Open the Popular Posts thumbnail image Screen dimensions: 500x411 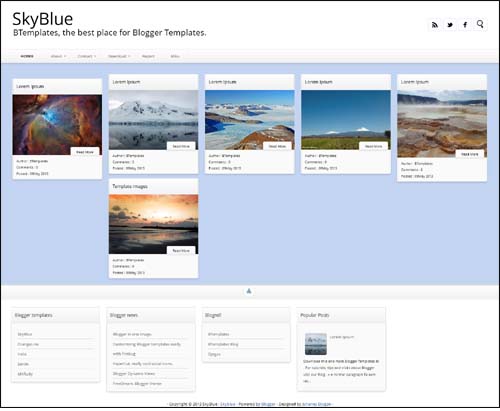coord(316,344)
